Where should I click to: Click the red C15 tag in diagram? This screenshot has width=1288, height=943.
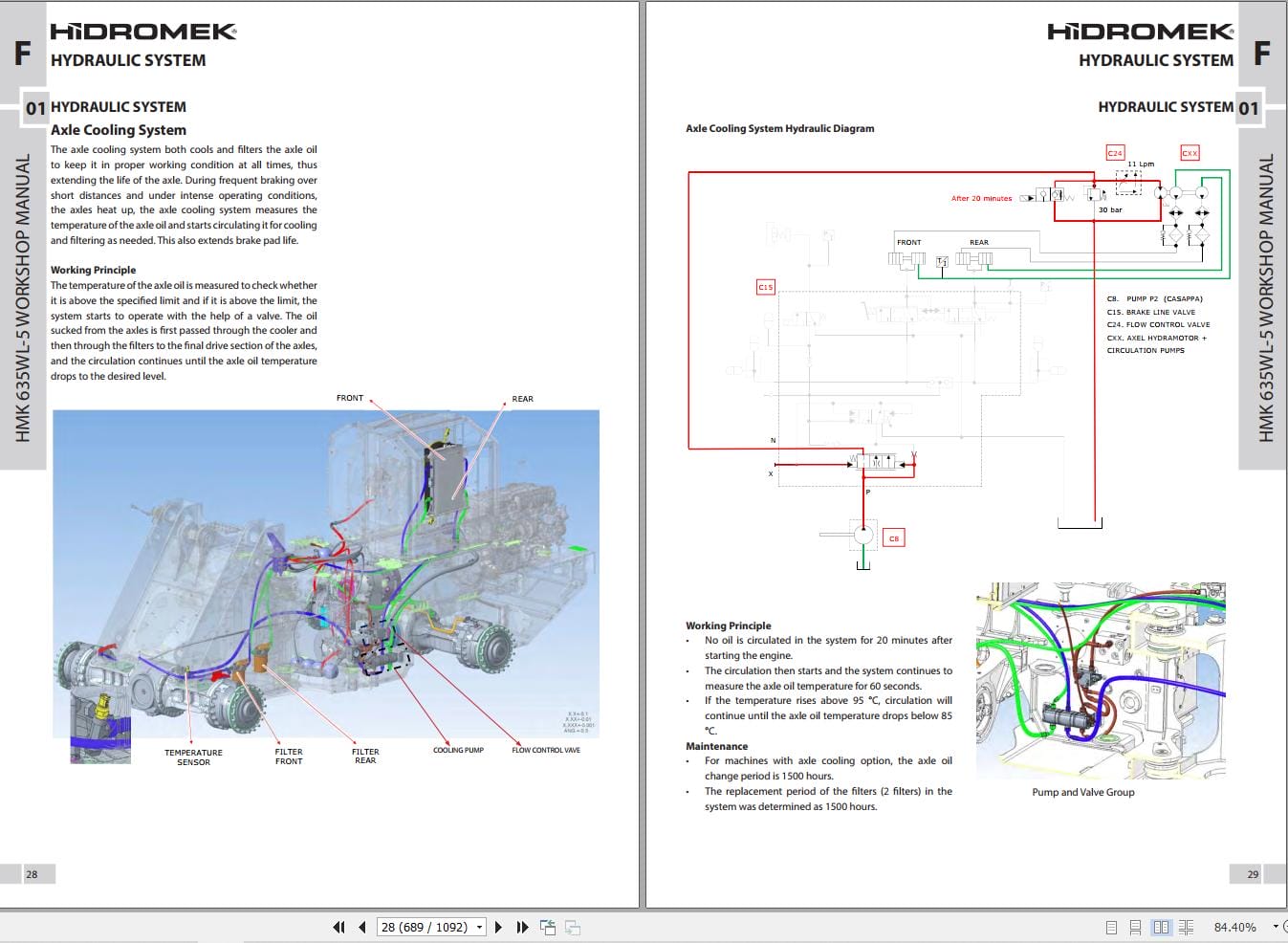coord(766,287)
